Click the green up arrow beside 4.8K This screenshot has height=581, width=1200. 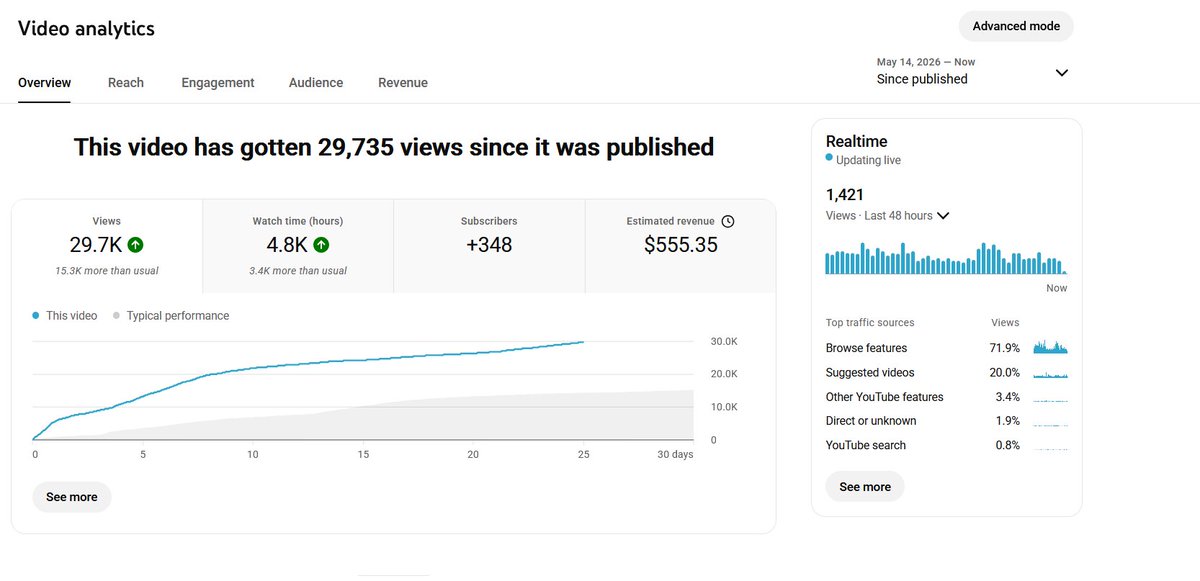click(322, 244)
